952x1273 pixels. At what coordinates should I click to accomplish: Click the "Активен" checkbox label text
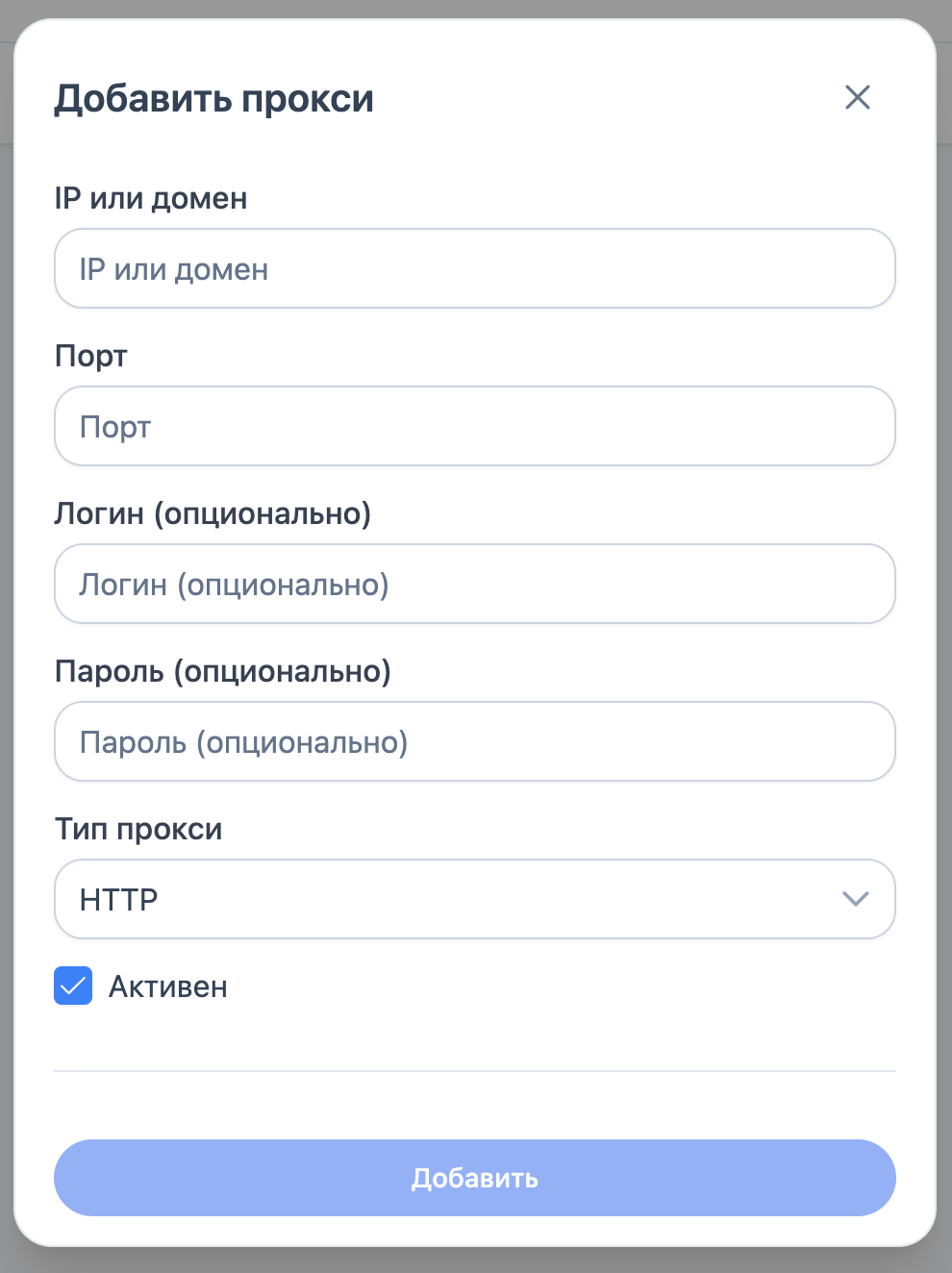168,987
